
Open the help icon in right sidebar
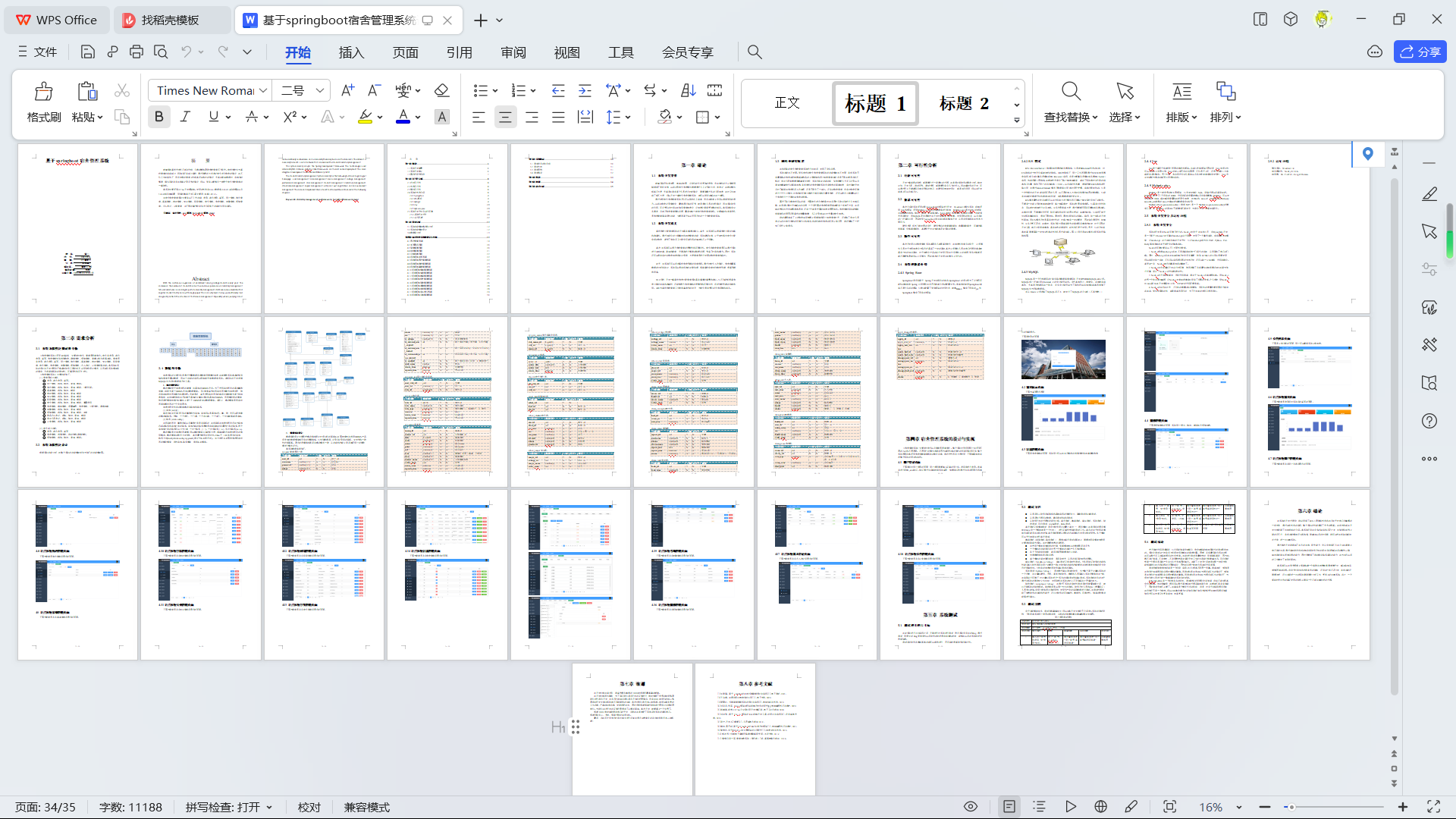(x=1429, y=421)
